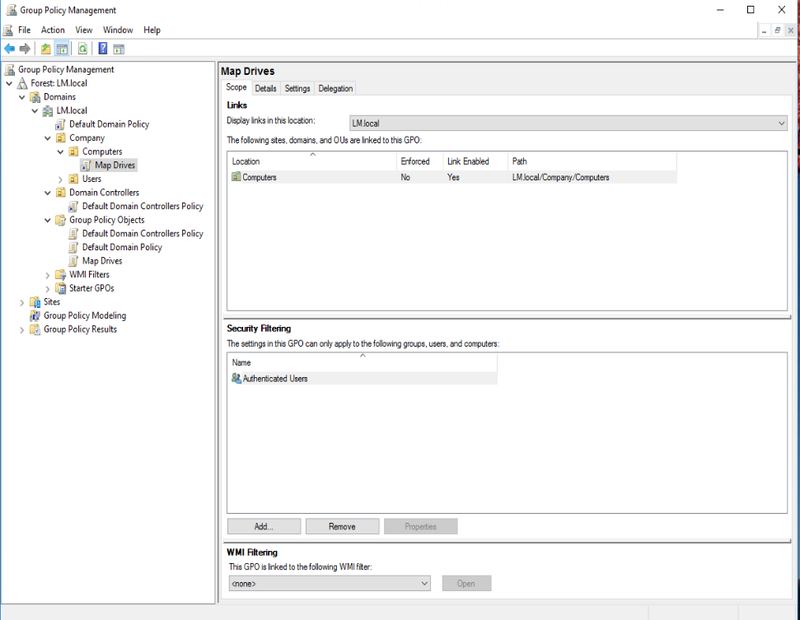
Task: Switch to the Settings tab
Action: click(x=297, y=88)
